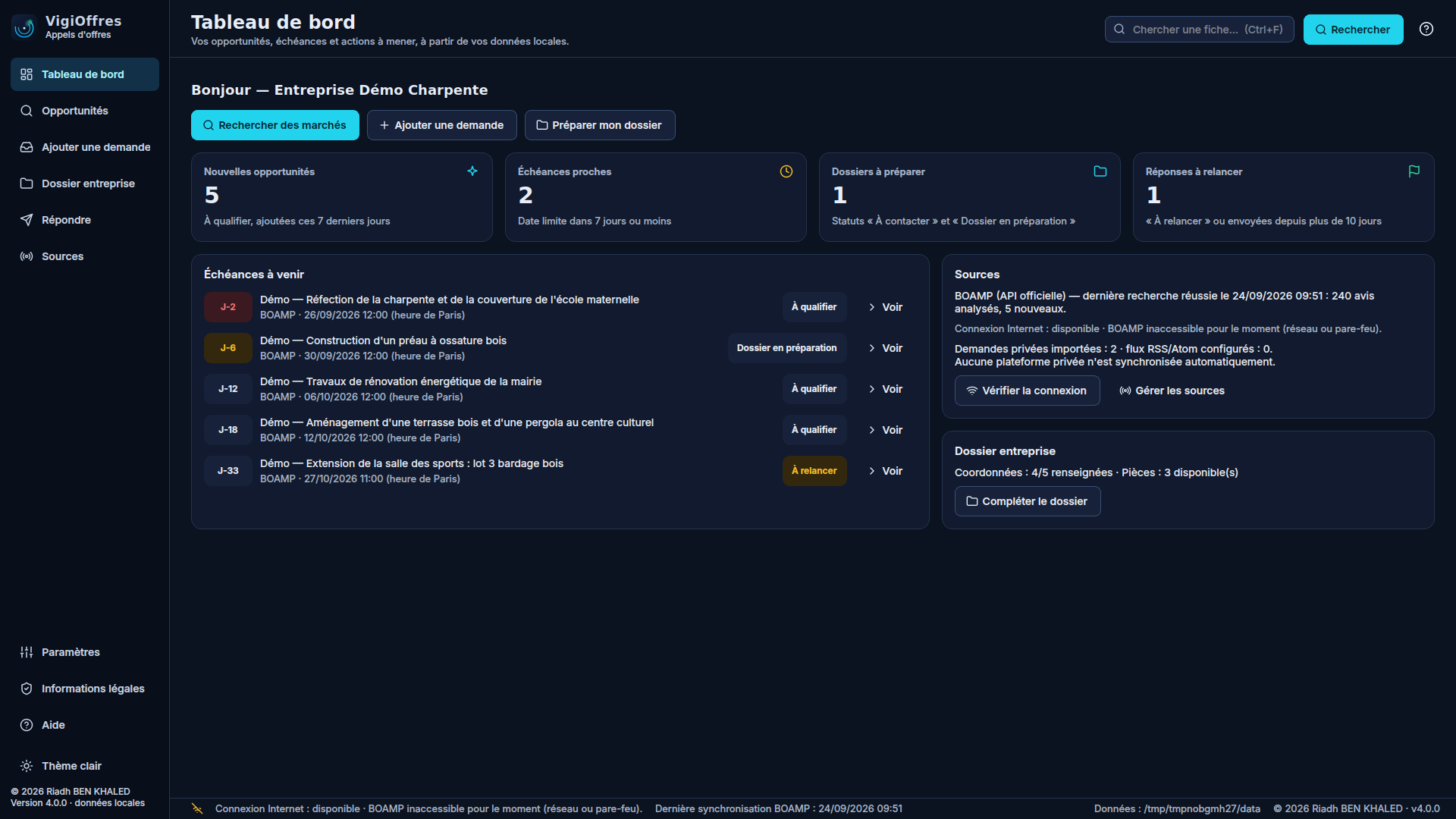The image size is (1456, 819).
Task: Switch to Thème clair
Action: click(85, 766)
